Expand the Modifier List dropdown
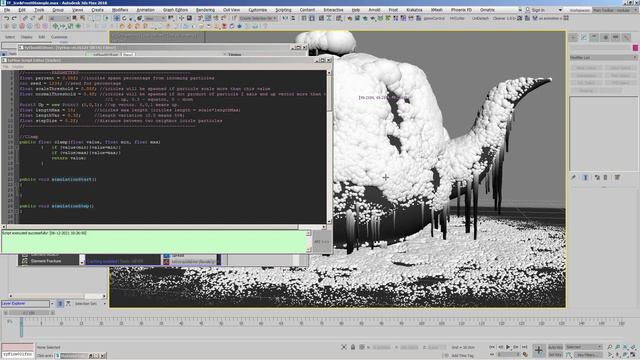Screen dimensions: 640x360 (x=603, y=58)
